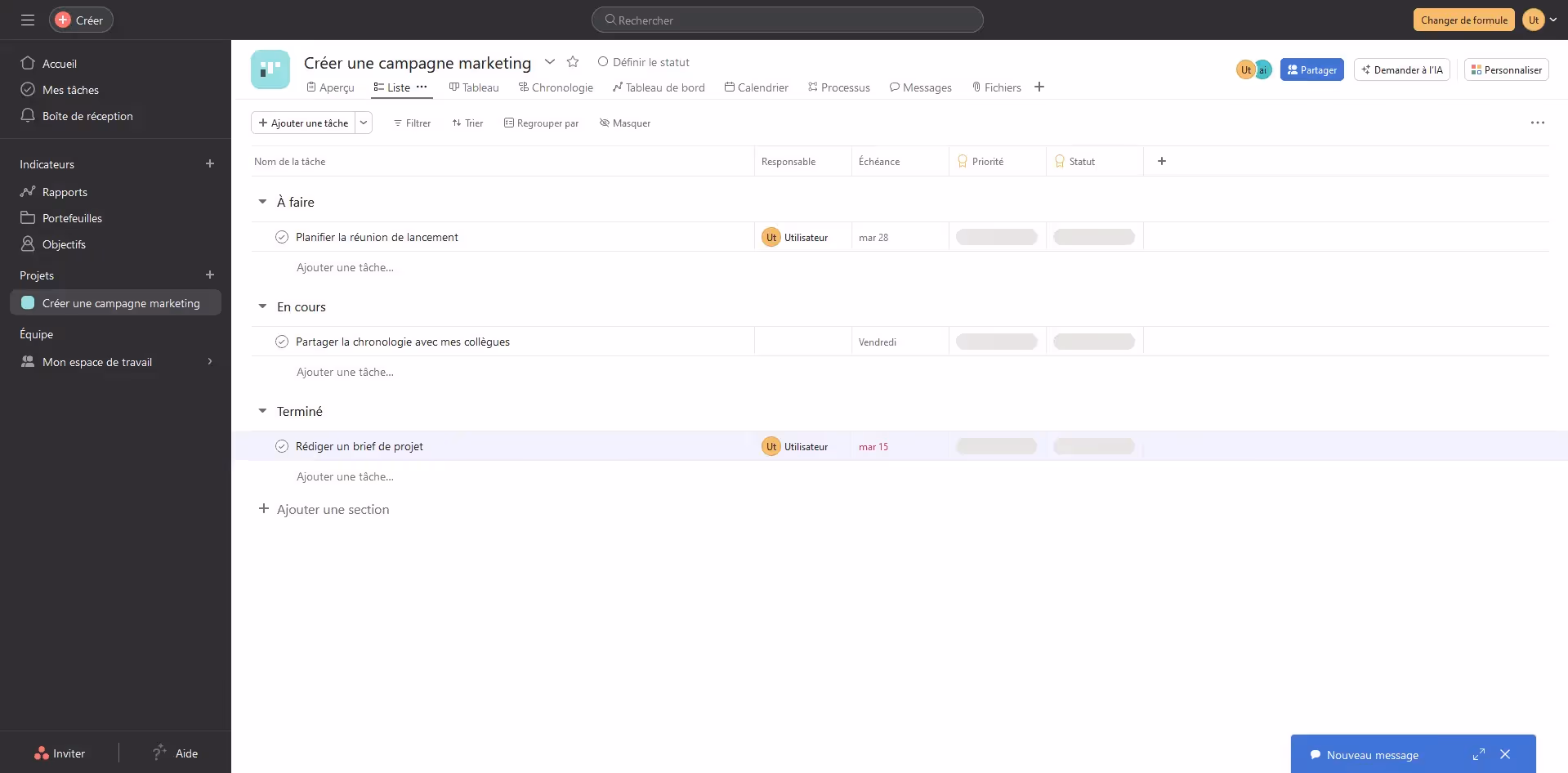1568x773 pixels.
Task: Click the project color icon tile
Action: 270,69
